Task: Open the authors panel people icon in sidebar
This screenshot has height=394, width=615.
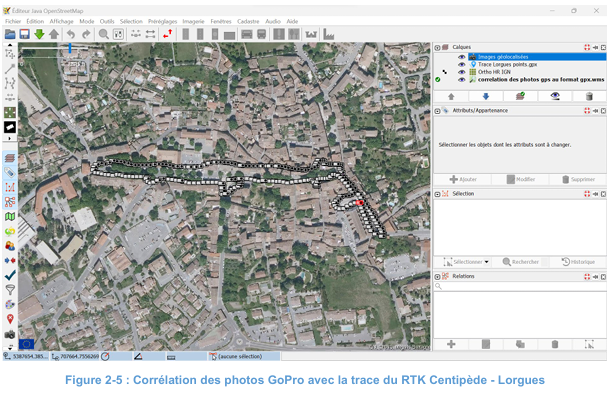Action: (10, 246)
